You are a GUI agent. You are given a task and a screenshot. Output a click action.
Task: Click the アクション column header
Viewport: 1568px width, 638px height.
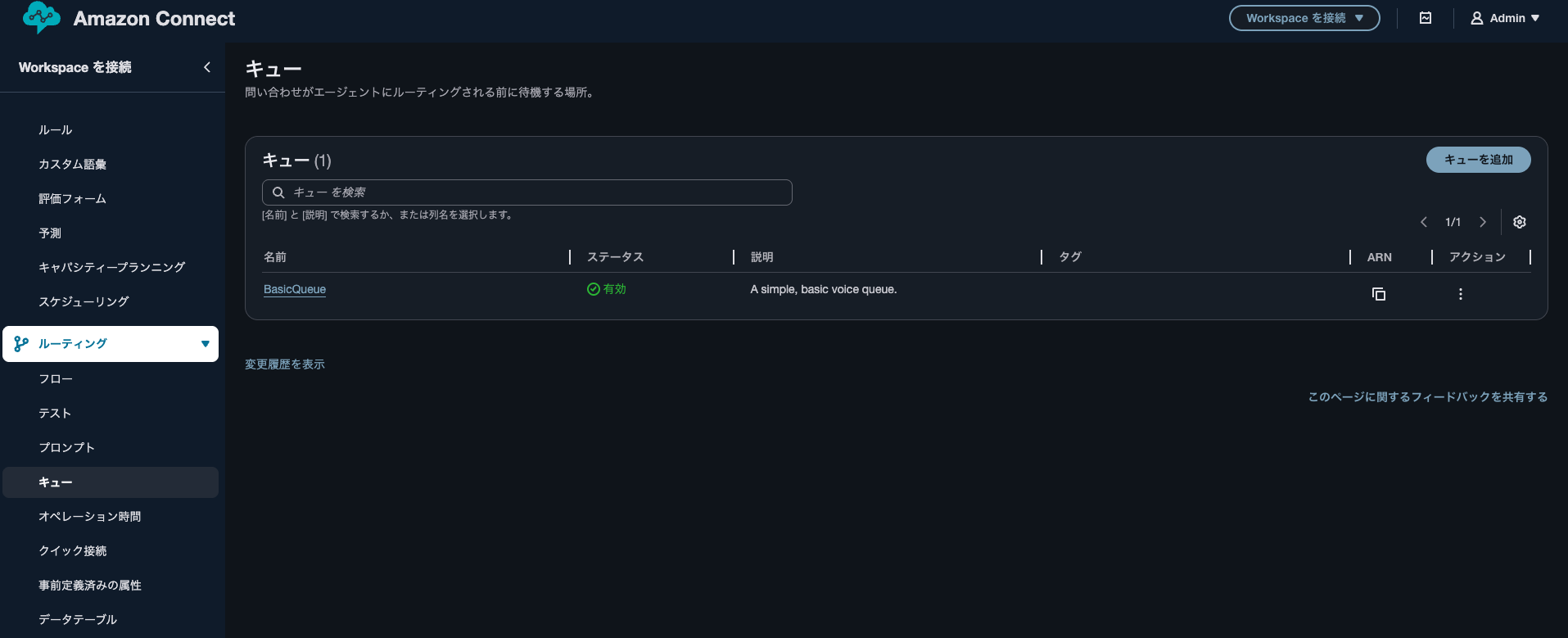tap(1478, 257)
